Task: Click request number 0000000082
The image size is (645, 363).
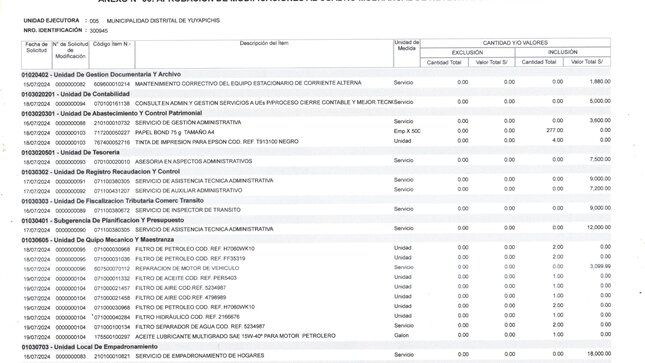Action: point(70,84)
